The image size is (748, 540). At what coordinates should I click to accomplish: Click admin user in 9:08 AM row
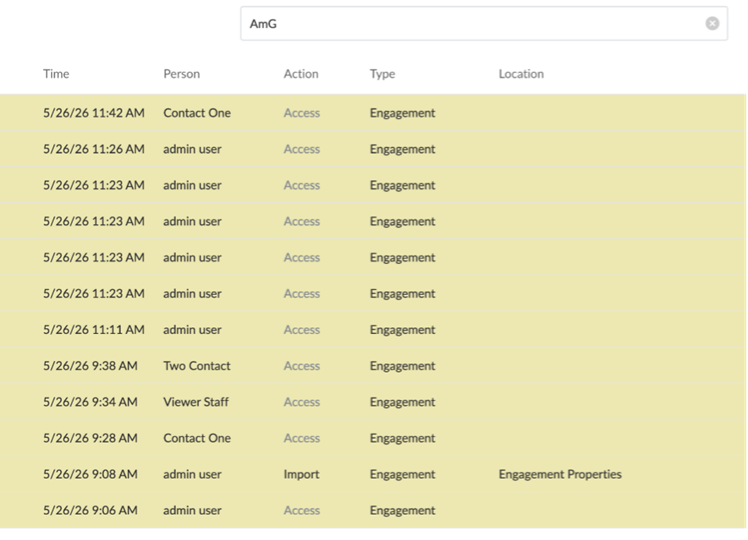[x=192, y=474]
